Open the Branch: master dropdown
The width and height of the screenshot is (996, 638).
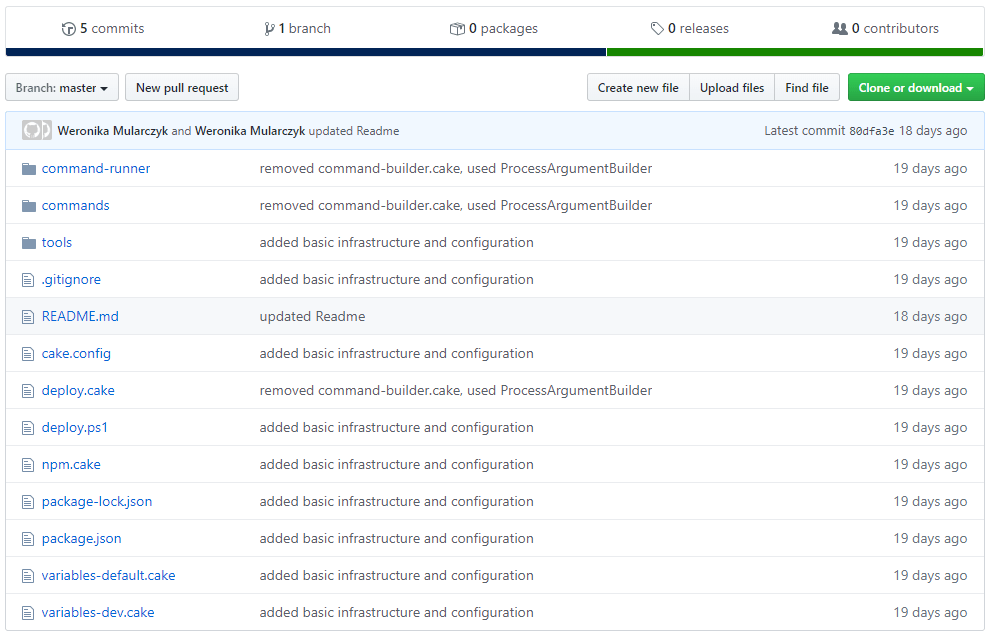(62, 88)
